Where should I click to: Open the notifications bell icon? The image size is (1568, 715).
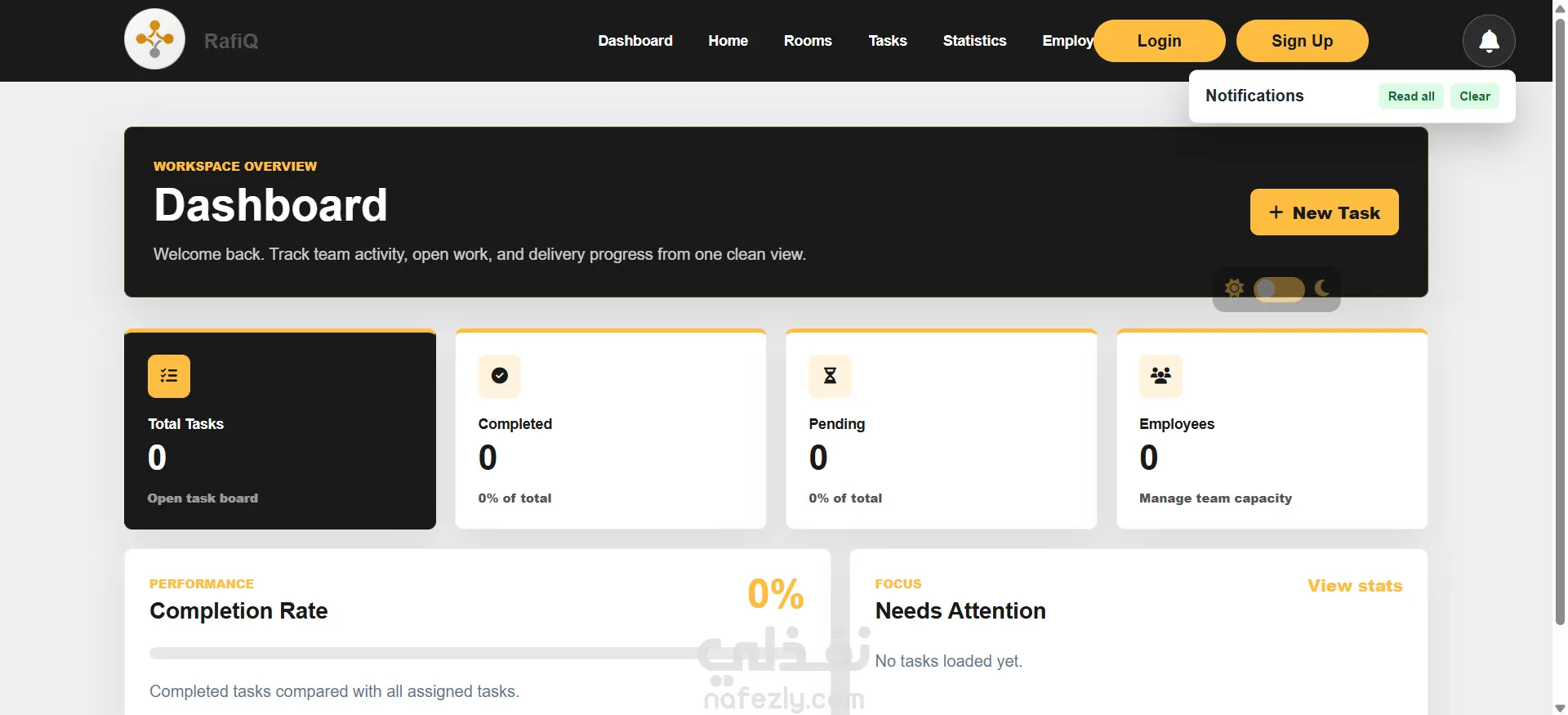1489,41
